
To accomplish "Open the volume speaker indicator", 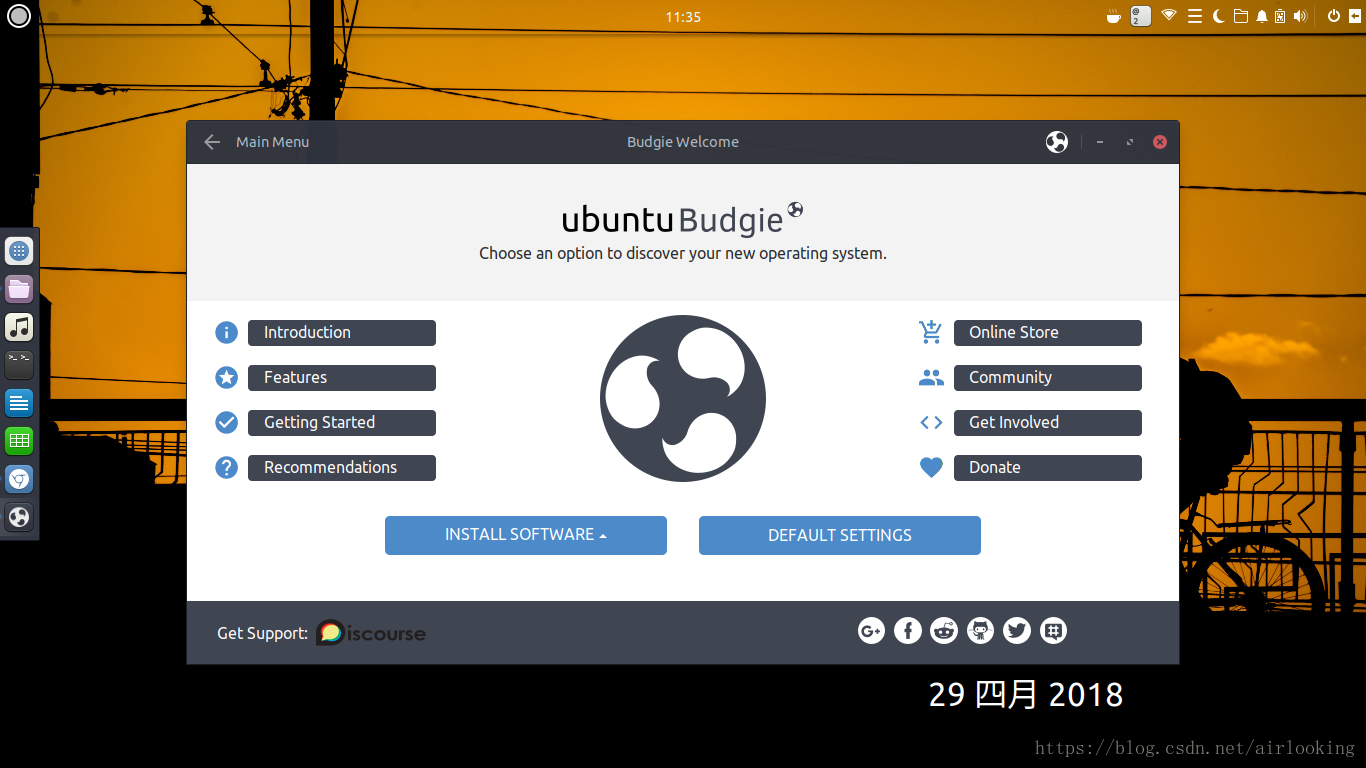I will point(1300,16).
